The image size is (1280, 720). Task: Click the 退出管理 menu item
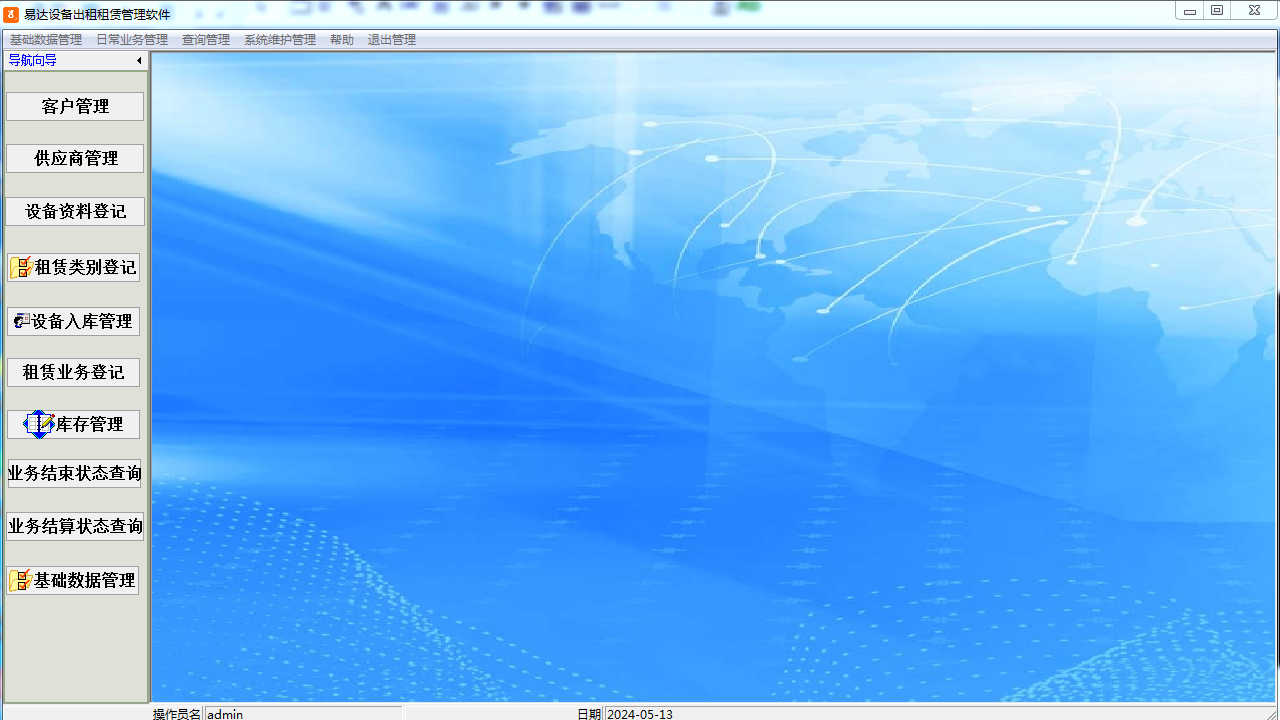tap(392, 40)
